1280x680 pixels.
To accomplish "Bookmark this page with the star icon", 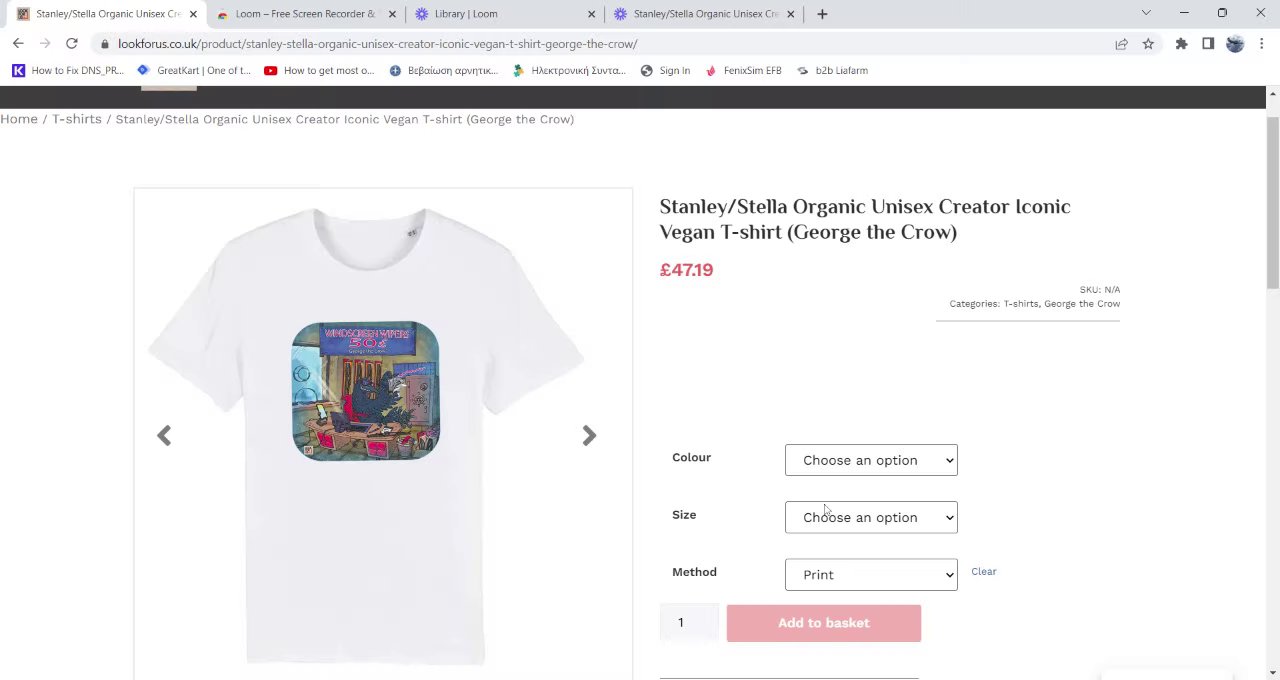I will (x=1148, y=44).
